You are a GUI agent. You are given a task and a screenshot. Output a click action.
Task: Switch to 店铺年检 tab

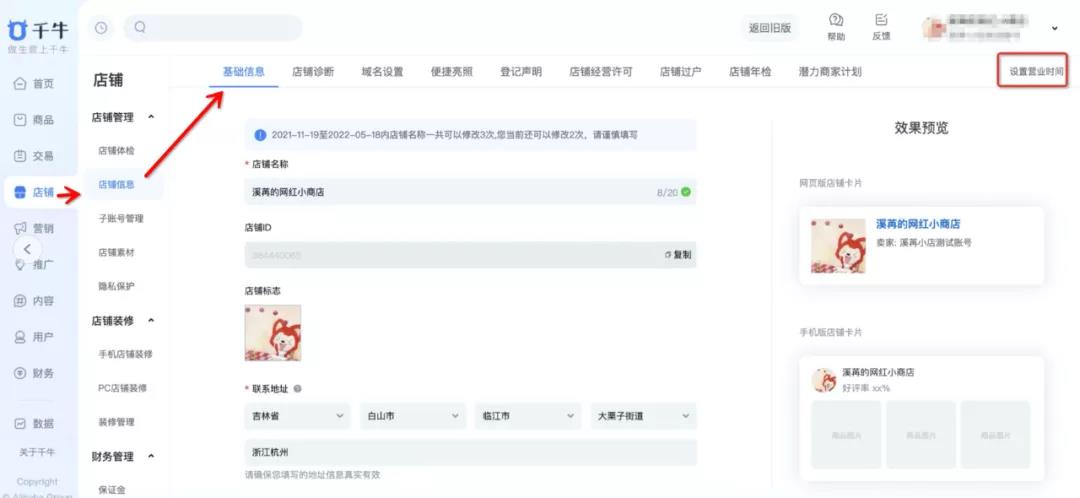(750, 72)
